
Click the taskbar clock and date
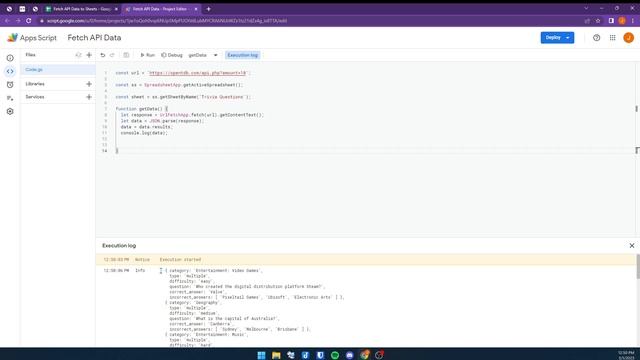626,355
